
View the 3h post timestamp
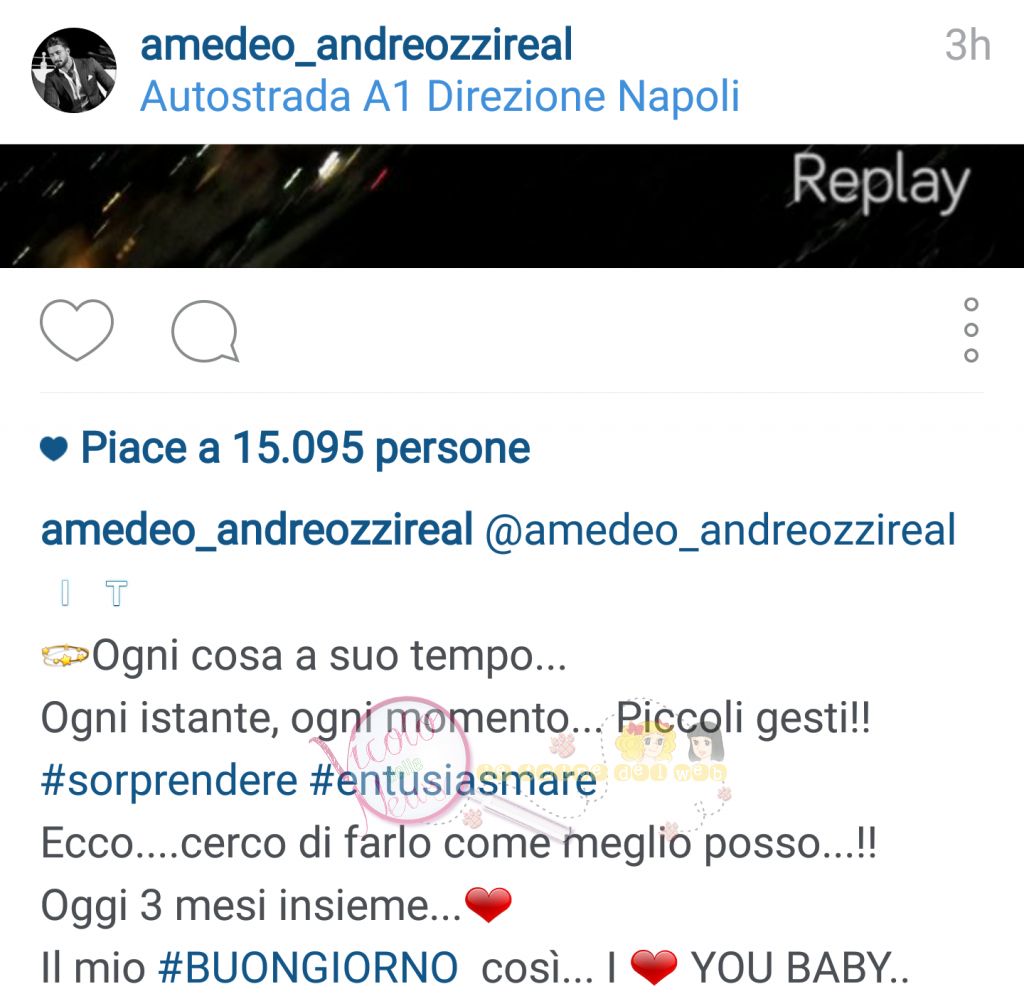coord(967,45)
